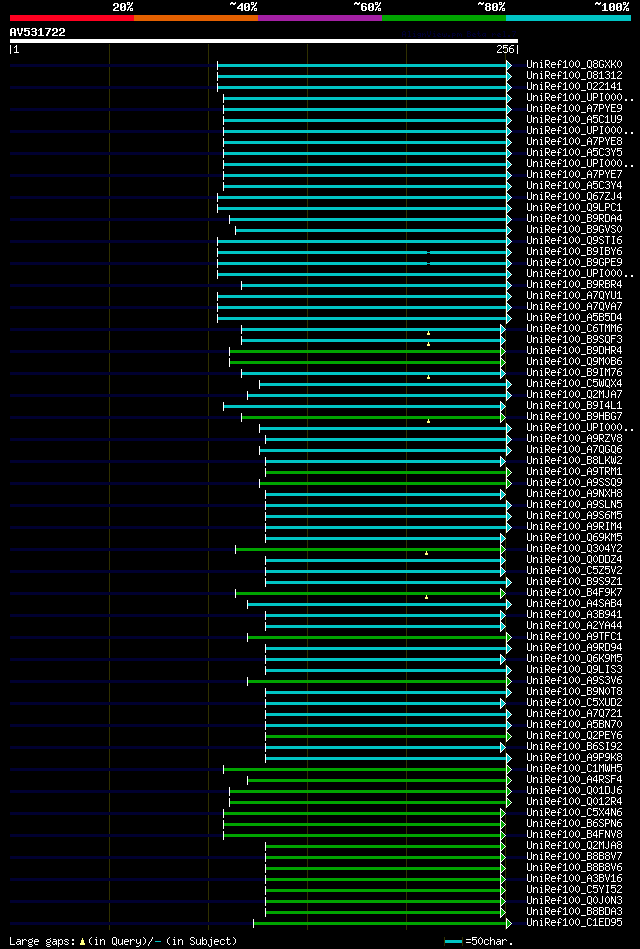
Task: Click the cyan 50char scale bar icon
Action: tap(454, 942)
